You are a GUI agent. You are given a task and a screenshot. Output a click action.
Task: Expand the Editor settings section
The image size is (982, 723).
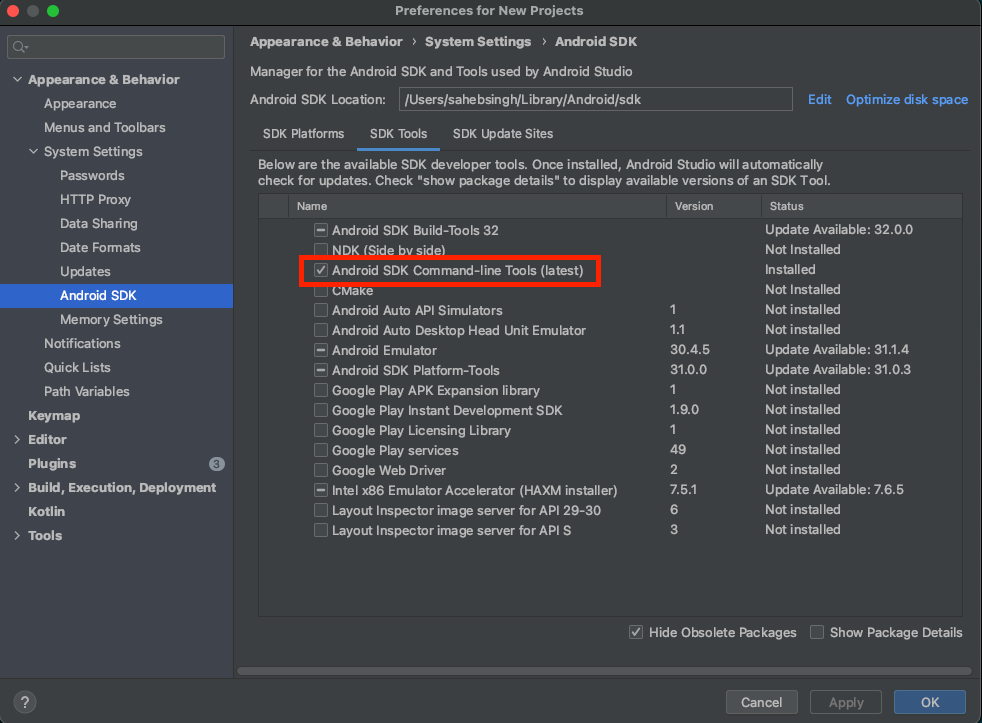(x=17, y=440)
